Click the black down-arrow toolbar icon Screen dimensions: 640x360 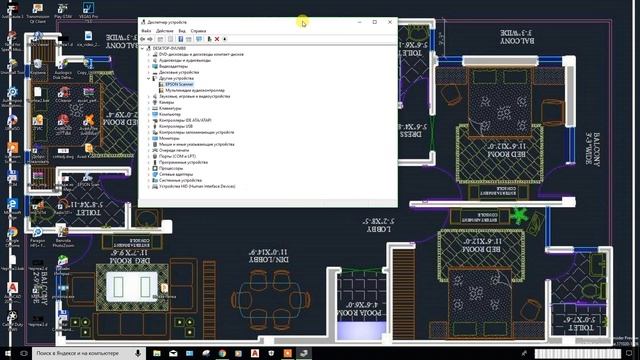(x=224, y=39)
